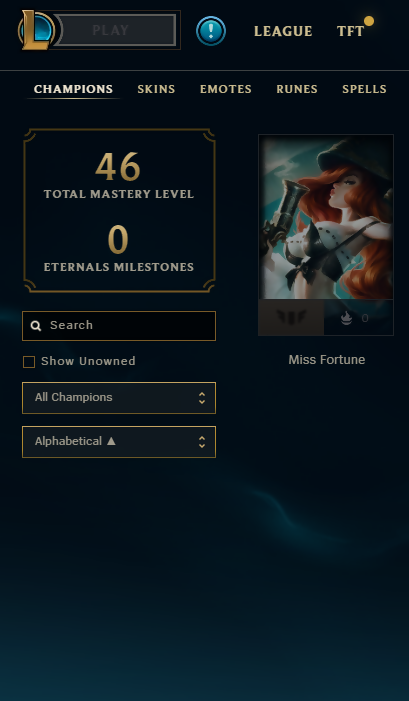This screenshot has width=409, height=701.
Task: Click in the champion Search field
Action: pyautogui.click(x=119, y=326)
